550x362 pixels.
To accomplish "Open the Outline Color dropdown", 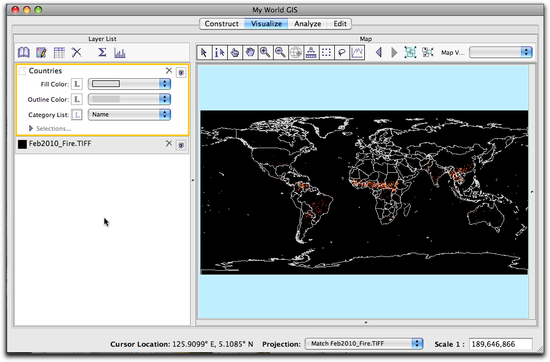I will point(129,99).
